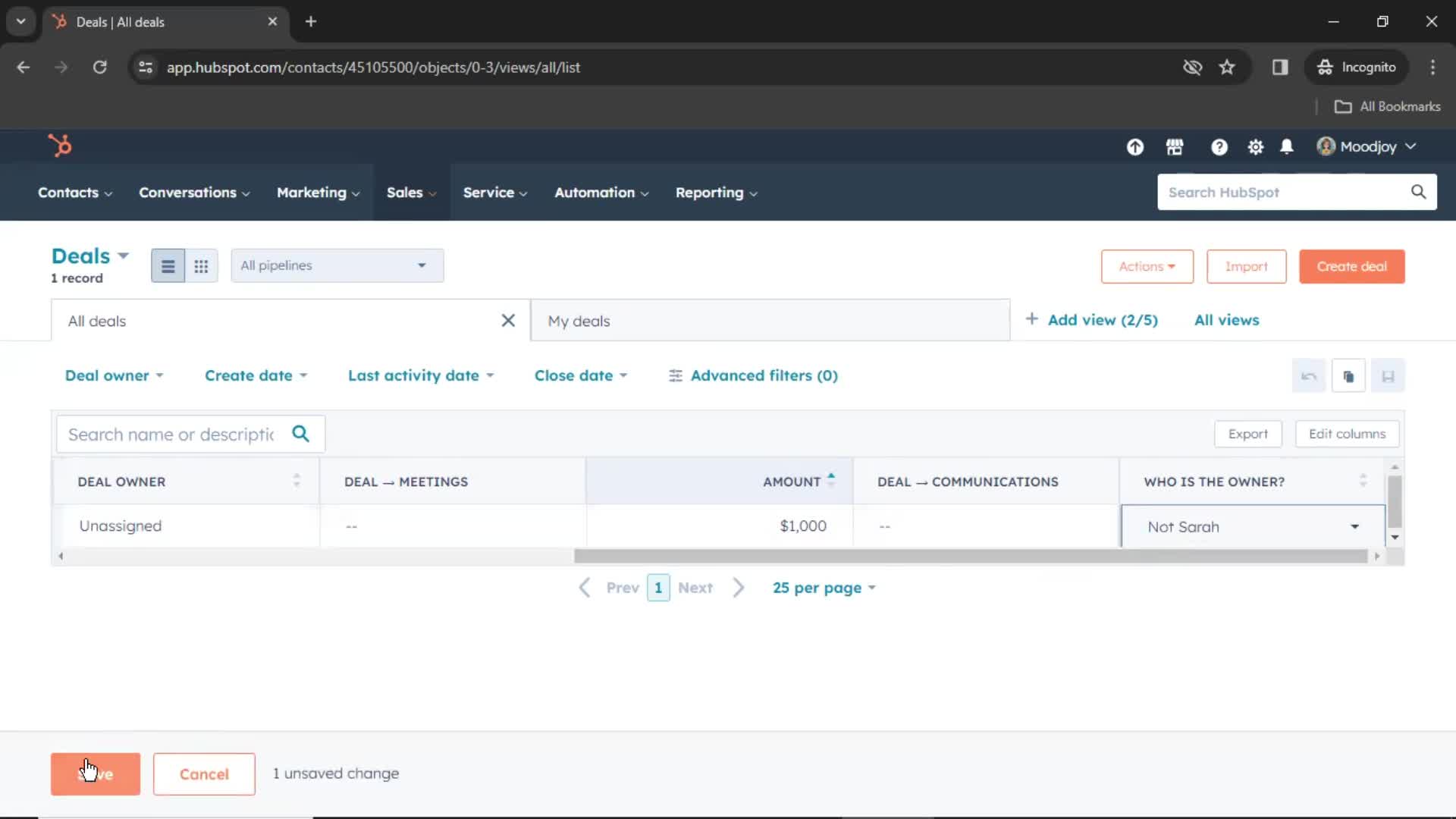Click the Edit columns button

point(1347,434)
